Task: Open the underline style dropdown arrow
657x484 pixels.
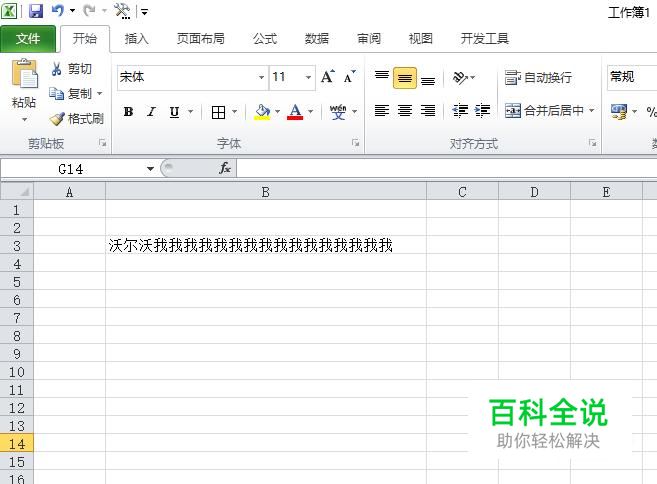Action: coord(191,111)
